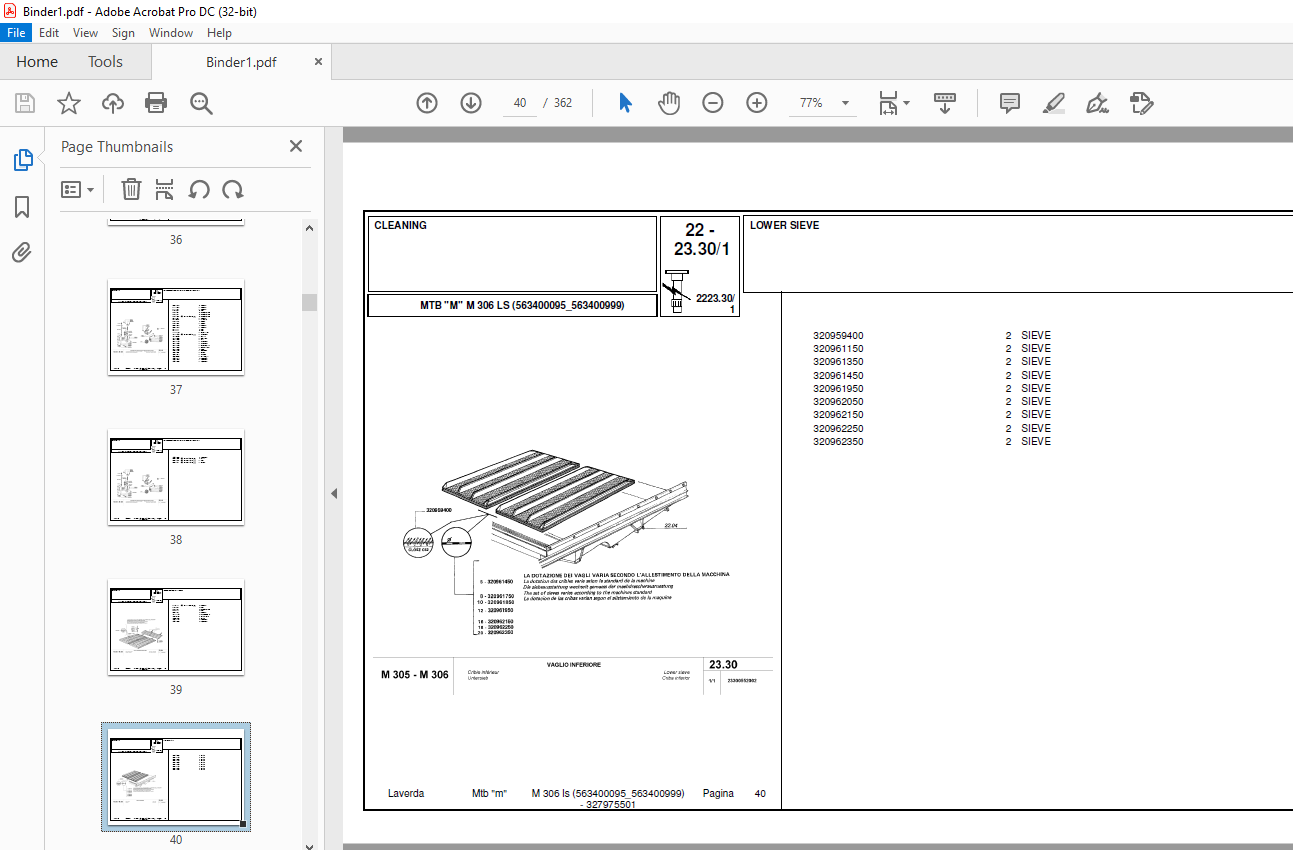Open the File menu
This screenshot has height=850, width=1293.
(x=17, y=33)
